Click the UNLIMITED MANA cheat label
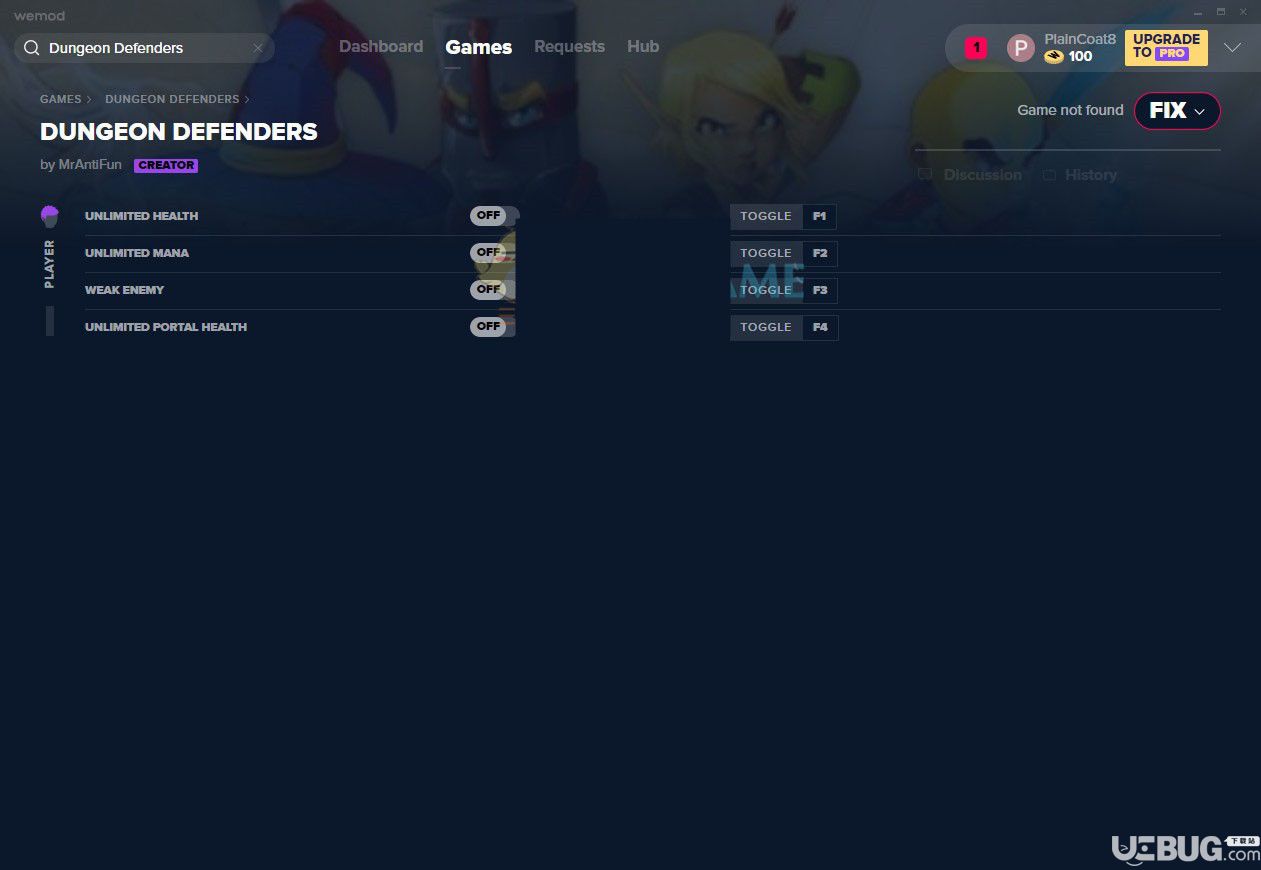This screenshot has height=870, width=1261. [x=137, y=253]
